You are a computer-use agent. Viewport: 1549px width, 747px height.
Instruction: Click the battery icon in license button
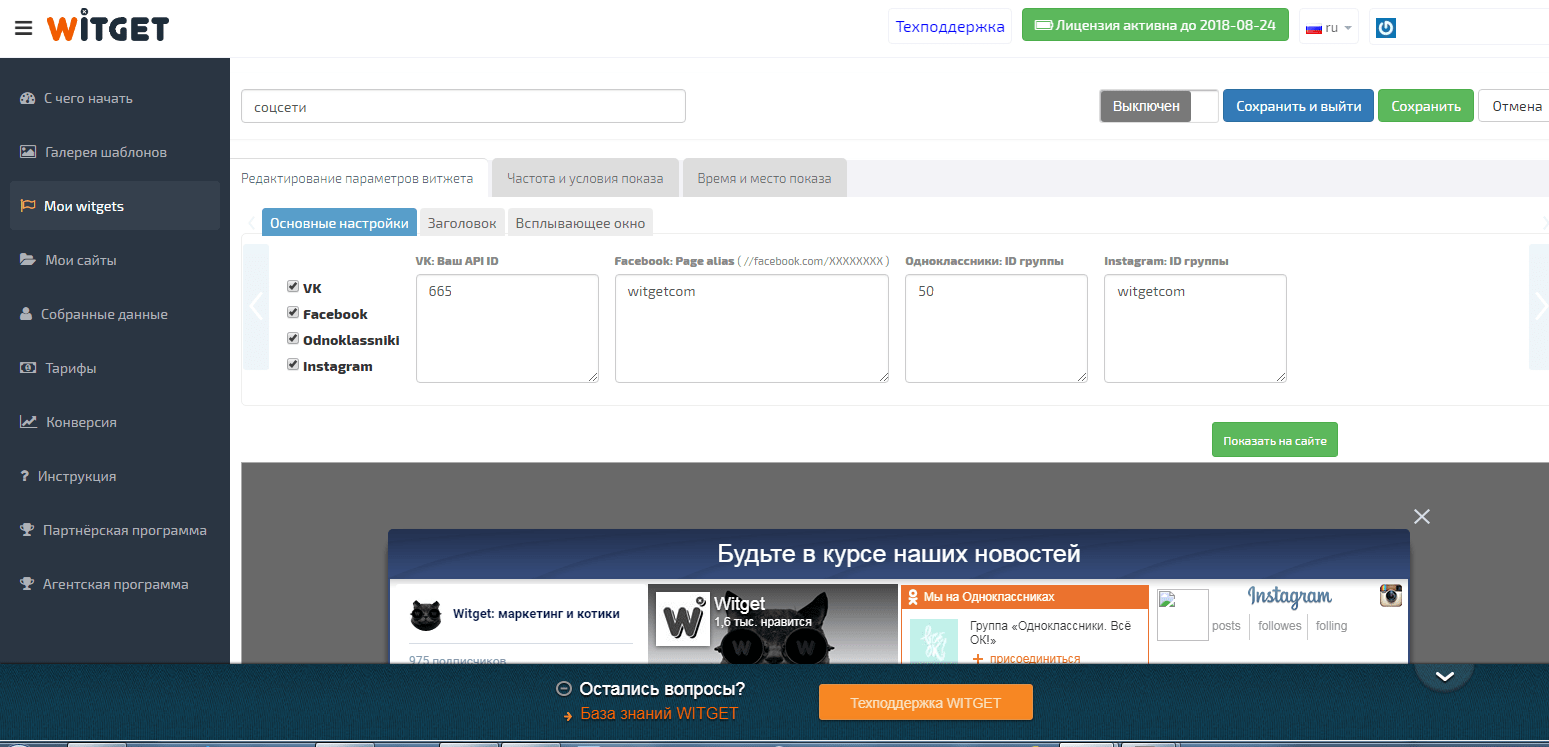pyautogui.click(x=1044, y=25)
